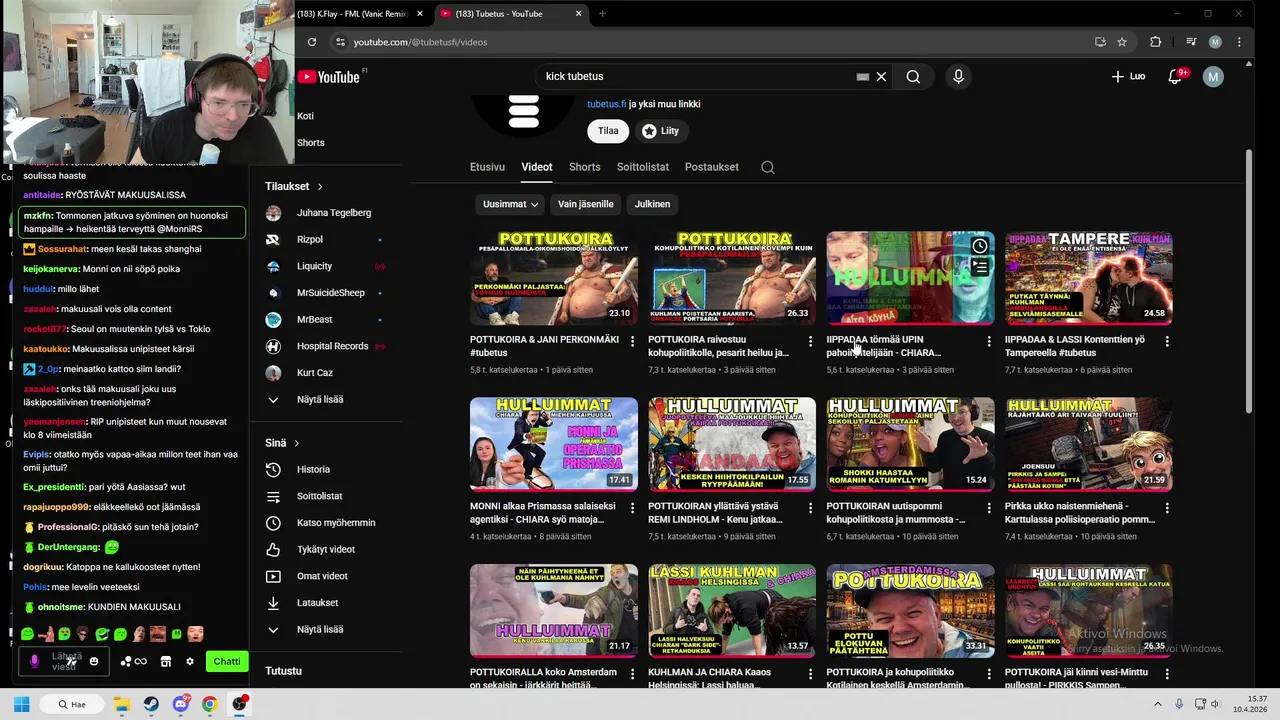Click the page vertical scrollbar

1248,280
